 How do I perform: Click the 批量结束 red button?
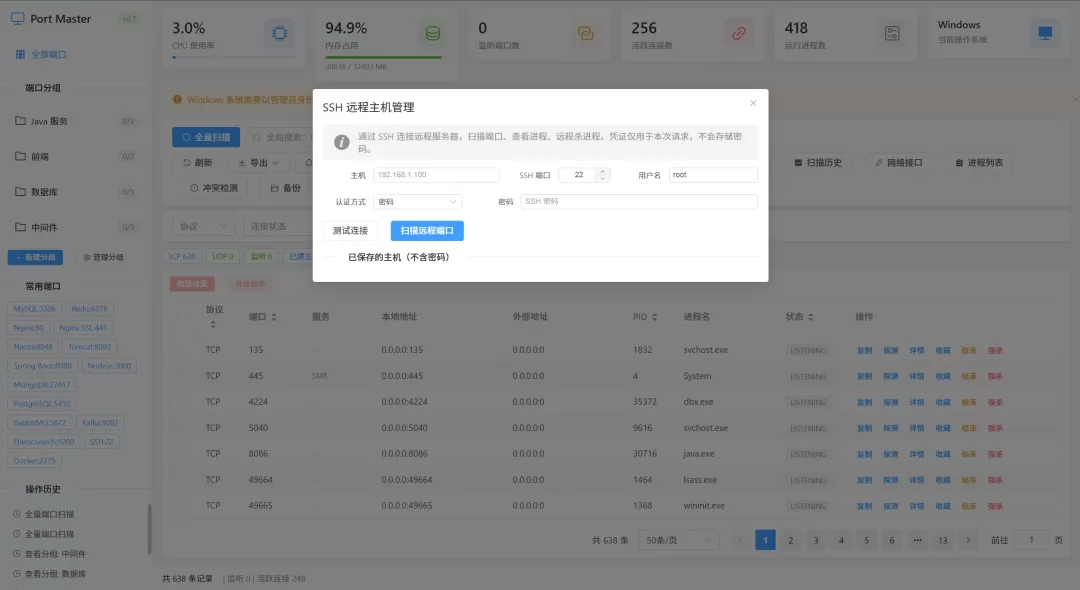[192, 284]
